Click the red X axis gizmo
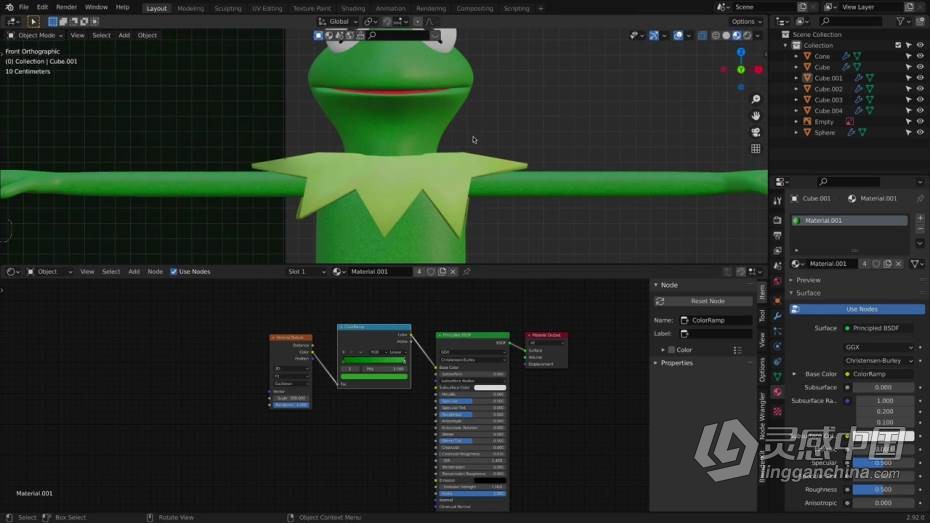The width and height of the screenshot is (930, 523). tap(759, 69)
